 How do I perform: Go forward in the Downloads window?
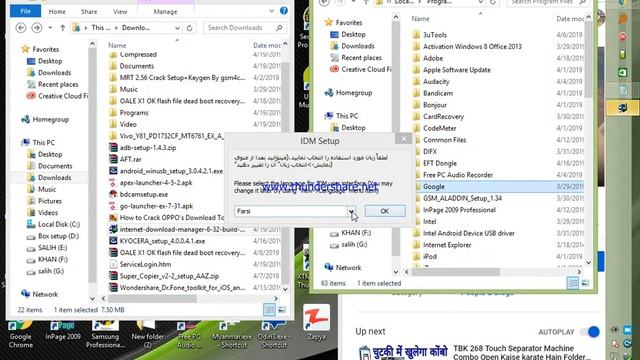[37, 28]
